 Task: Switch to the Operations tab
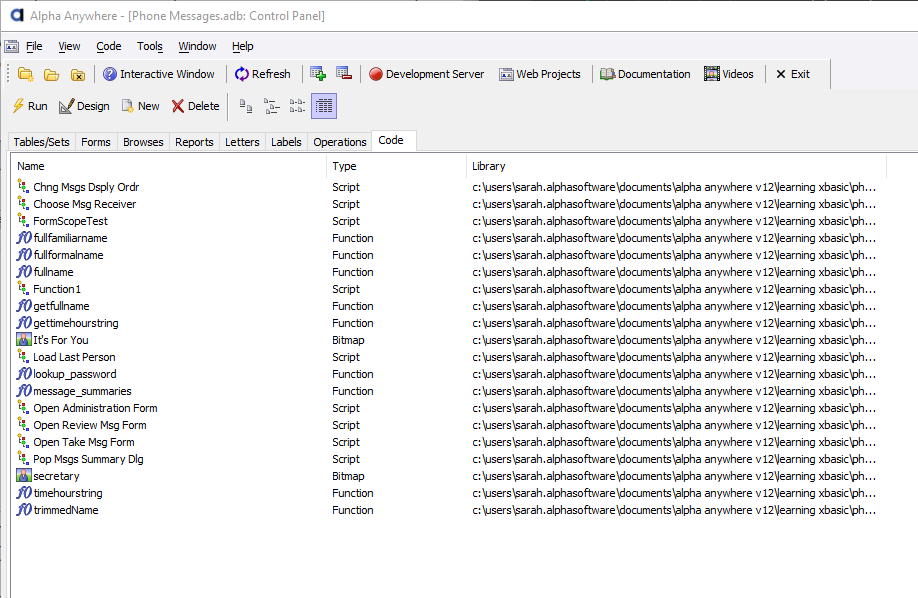(x=340, y=142)
